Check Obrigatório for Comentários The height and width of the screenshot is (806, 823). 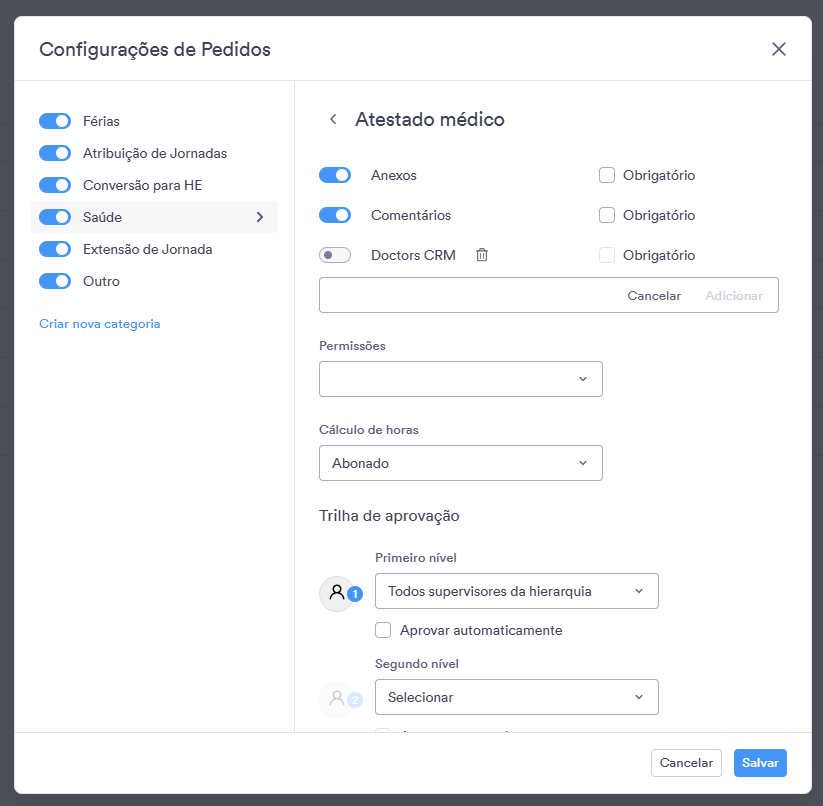point(607,215)
